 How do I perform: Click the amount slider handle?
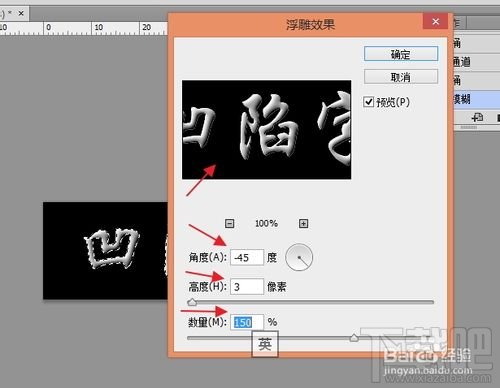click(x=354, y=338)
